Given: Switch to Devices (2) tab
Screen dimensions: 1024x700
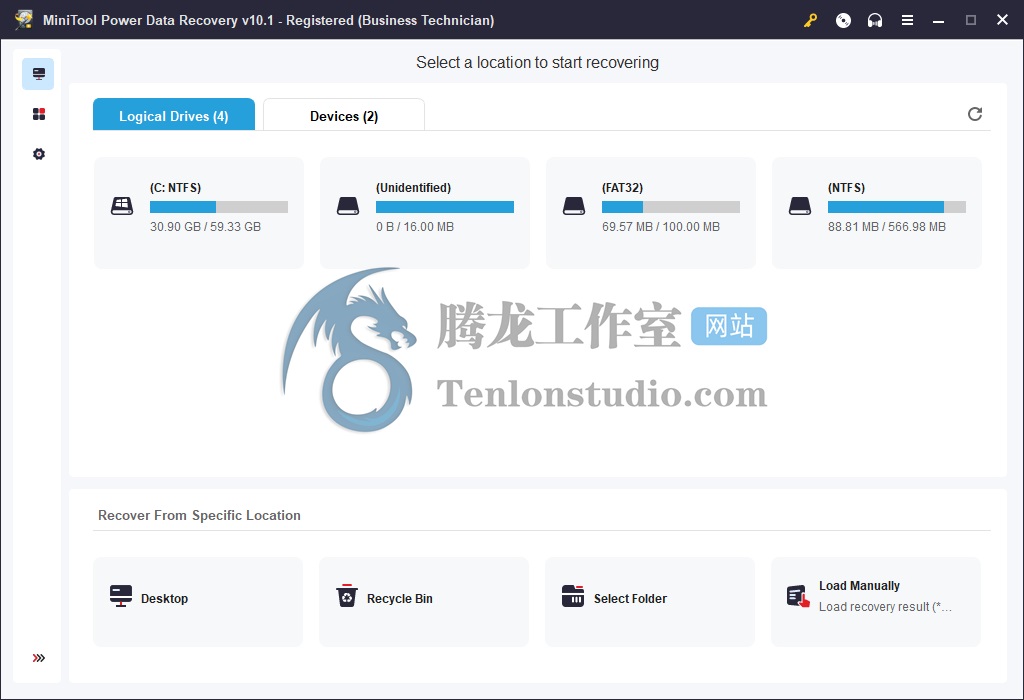Looking at the screenshot, I should point(344,115).
